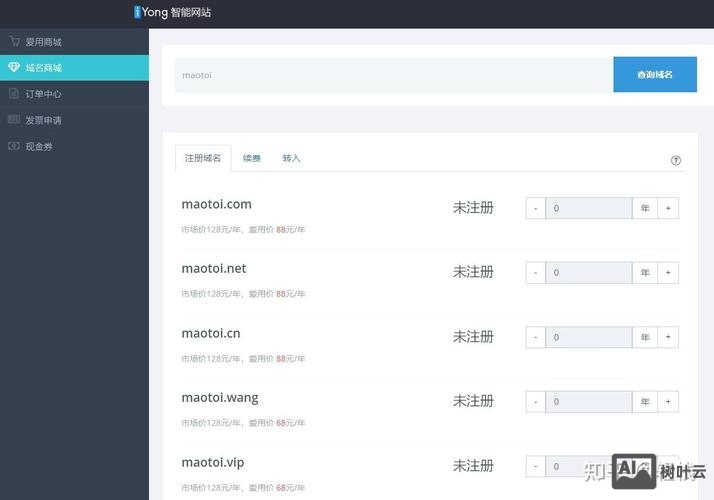Decrease years for maotoi.vip with minus
The image size is (714, 500).
click(x=535, y=466)
